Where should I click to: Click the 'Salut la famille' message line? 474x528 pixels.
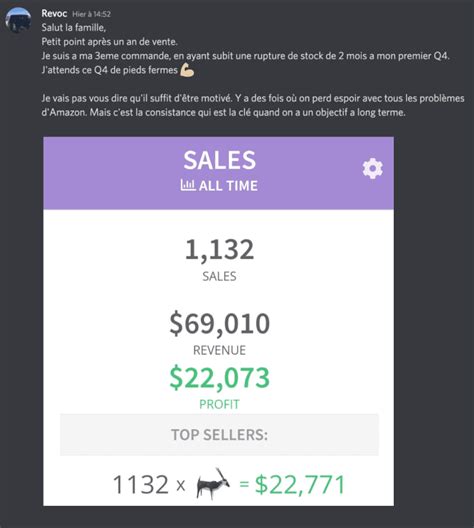click(74, 28)
